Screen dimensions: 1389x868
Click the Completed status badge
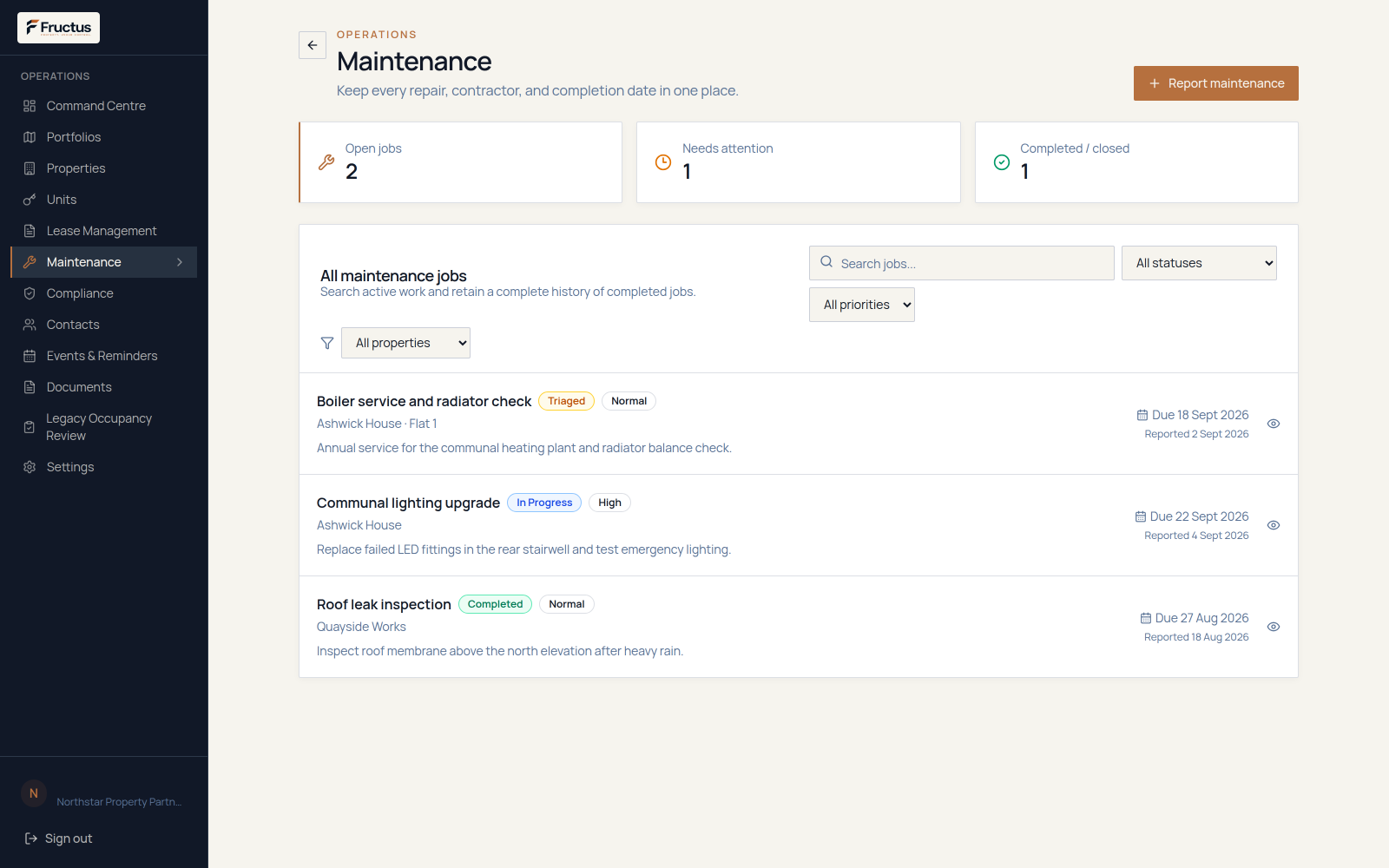pyautogui.click(x=495, y=604)
